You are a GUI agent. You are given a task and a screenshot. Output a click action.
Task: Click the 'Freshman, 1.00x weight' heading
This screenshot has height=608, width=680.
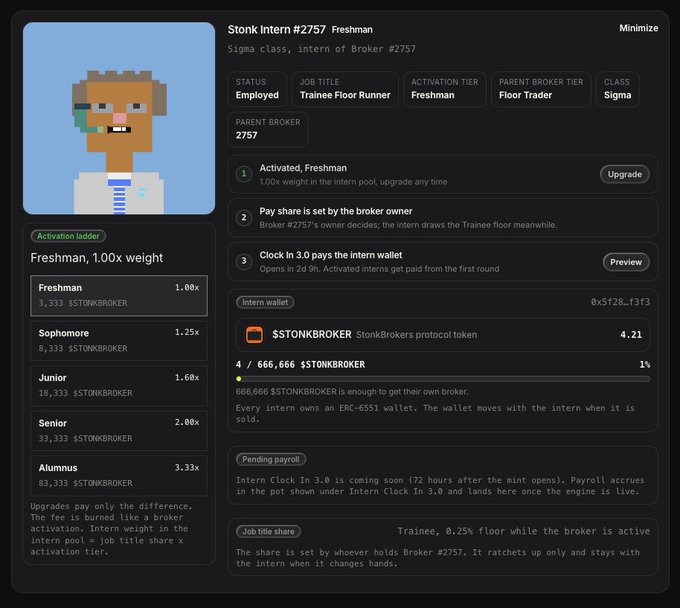pos(97,258)
